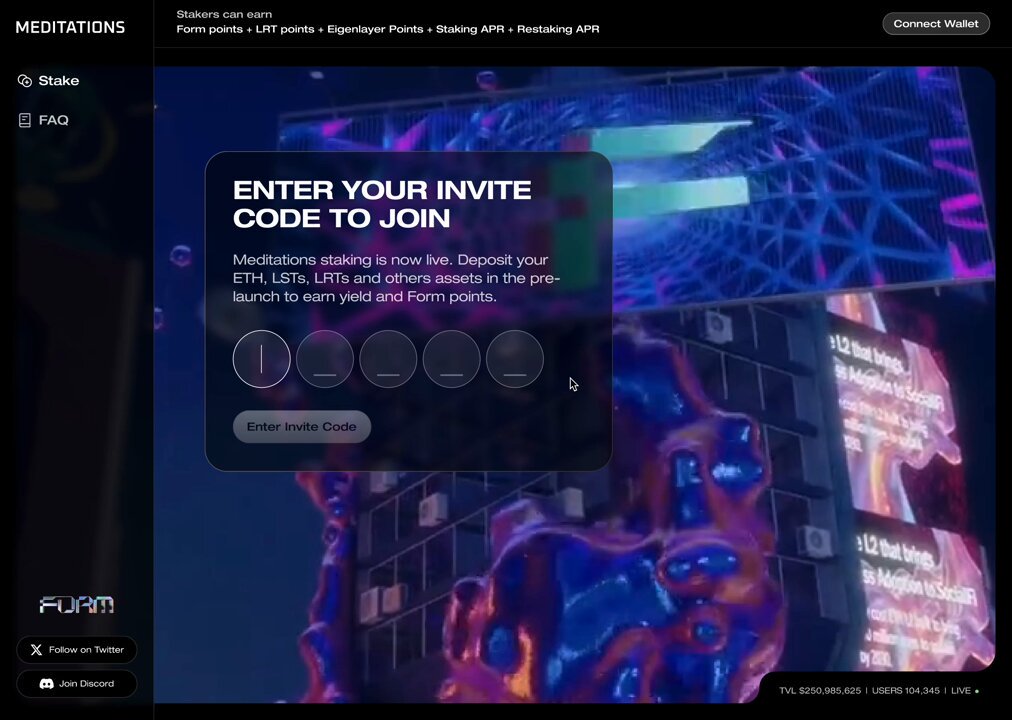The height and width of the screenshot is (720, 1012).
Task: Click the X logo in Follow button
Action: 36,650
